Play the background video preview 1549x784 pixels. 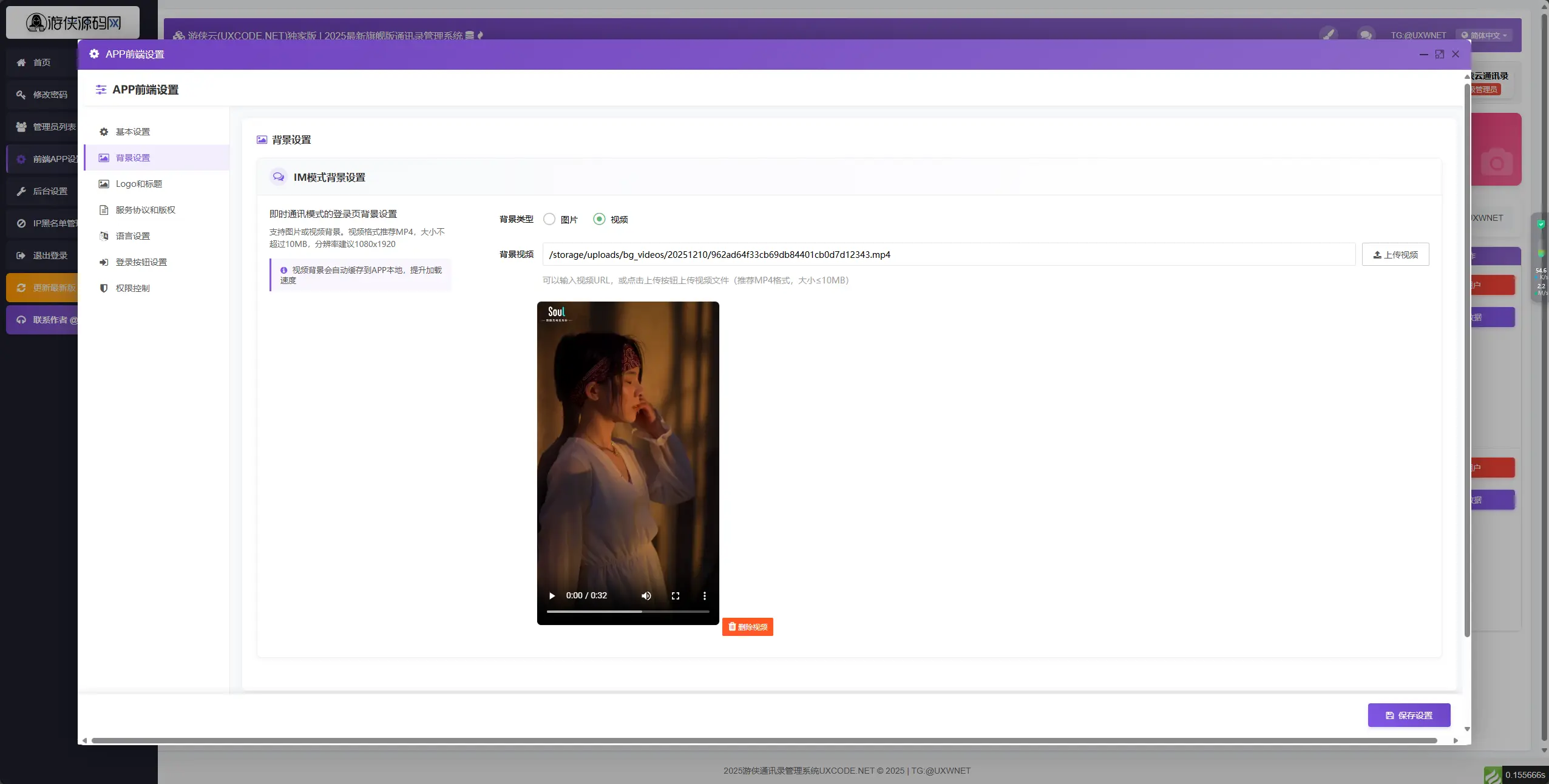552,596
